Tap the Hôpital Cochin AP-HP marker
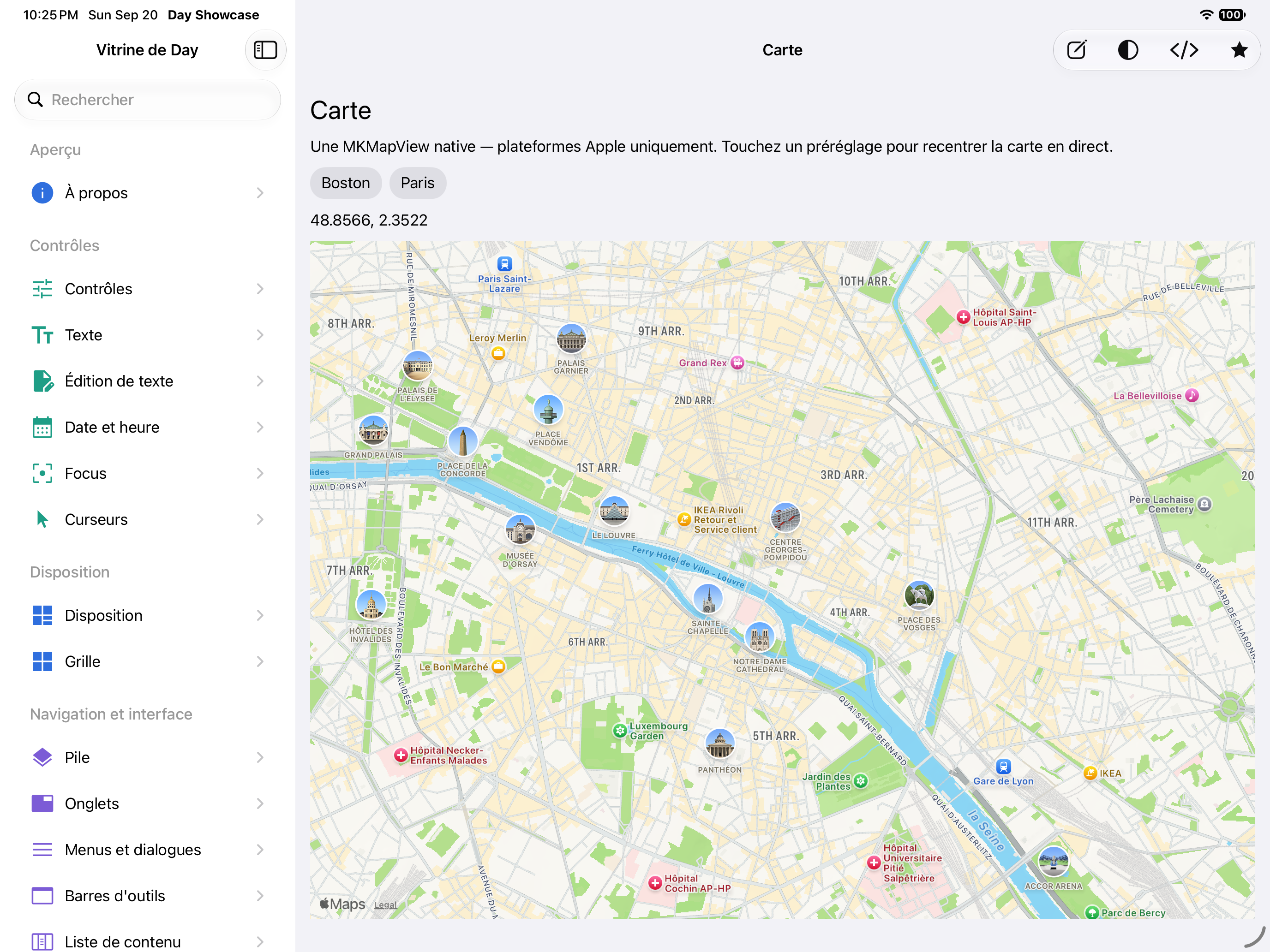This screenshot has height=952, width=1270. coord(655,883)
